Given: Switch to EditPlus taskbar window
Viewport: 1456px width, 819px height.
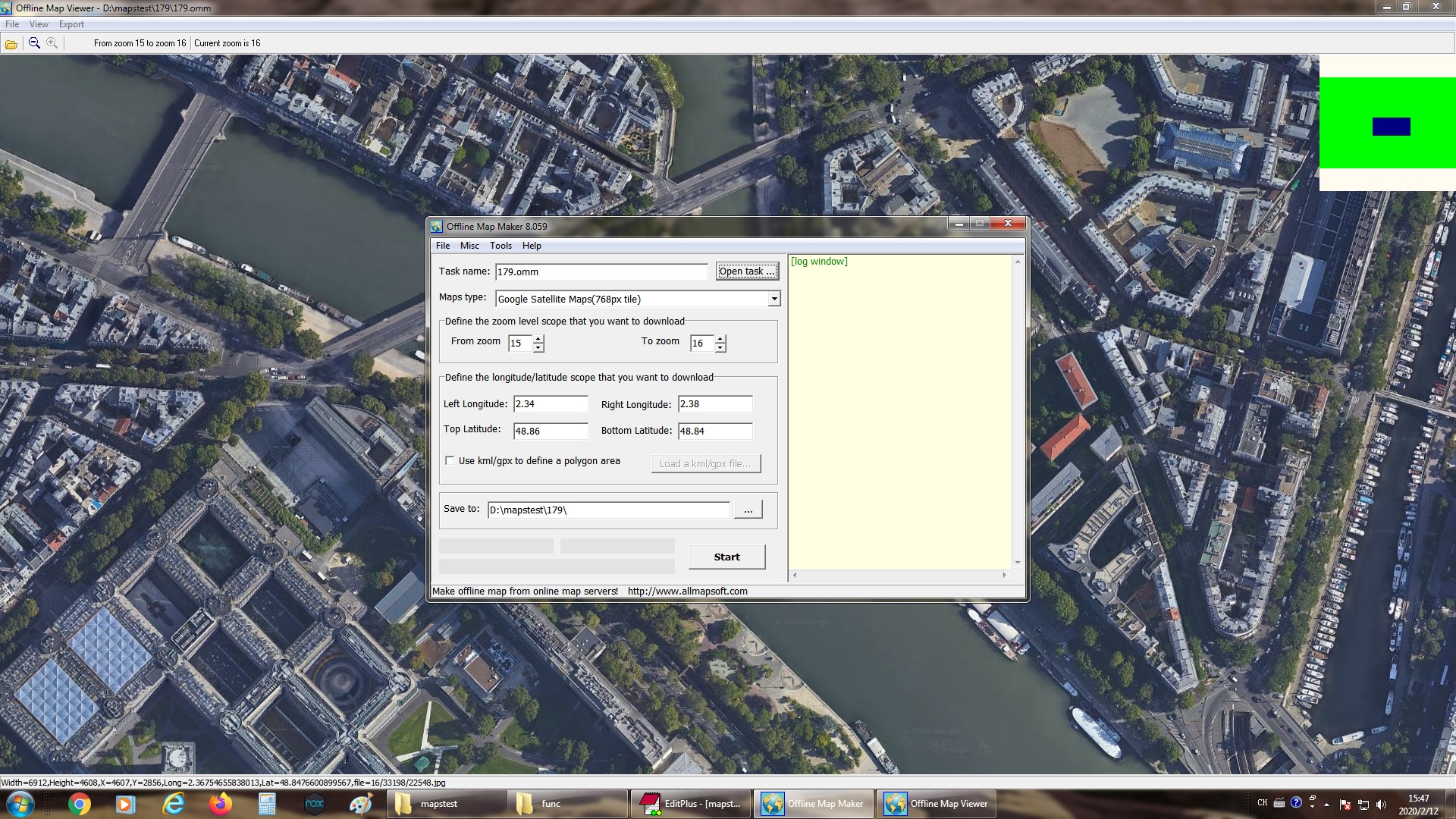Looking at the screenshot, I should 691,804.
